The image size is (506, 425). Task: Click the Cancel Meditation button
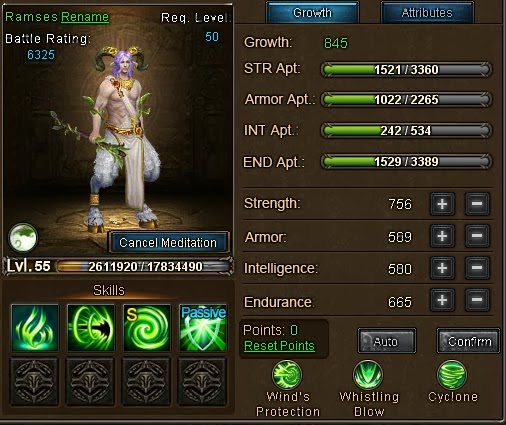click(168, 242)
